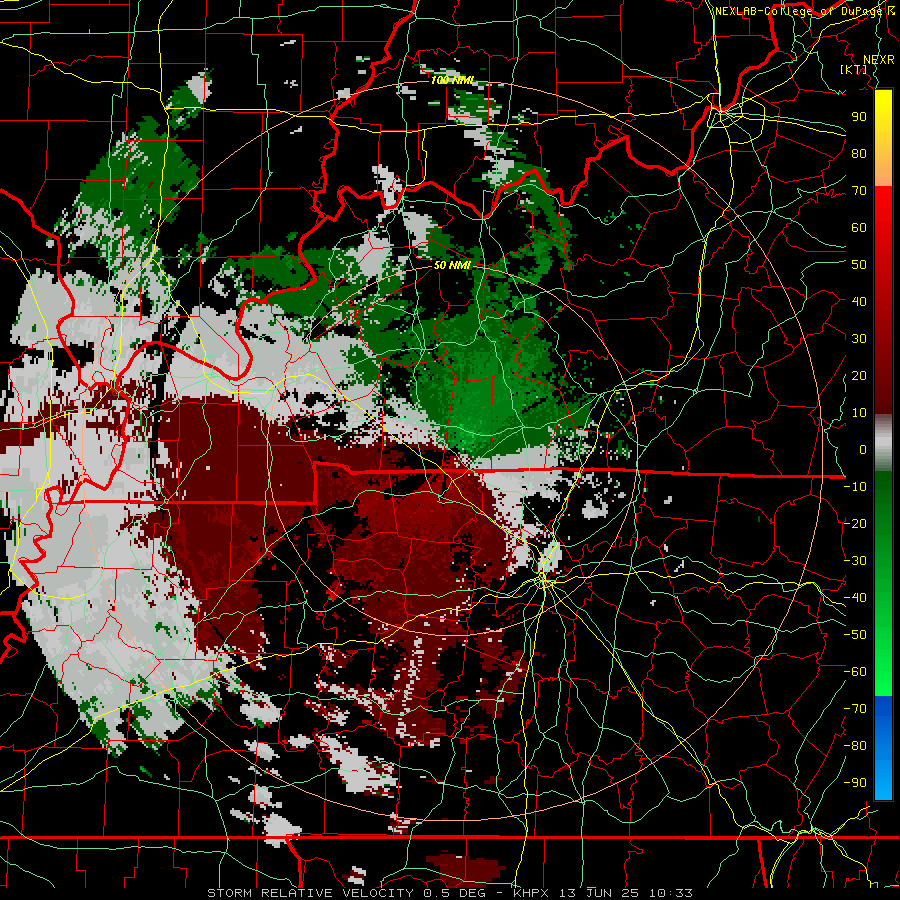Click the 0 value on the velocity legend
This screenshot has width=900, height=900.
click(x=863, y=449)
